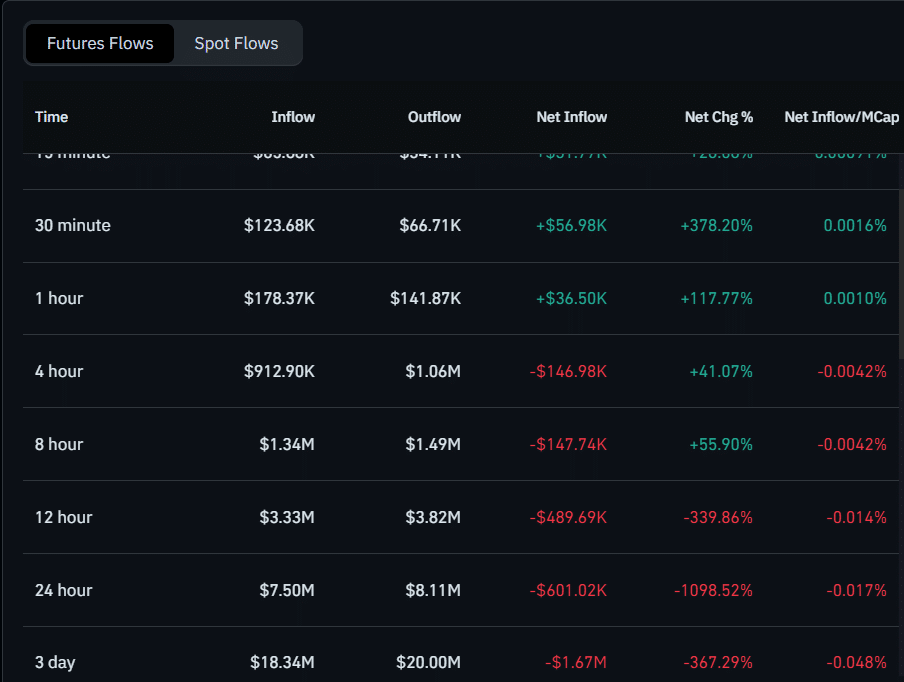Click the $18.34M inflow value
Screen dimensions: 904x682
tap(282, 662)
